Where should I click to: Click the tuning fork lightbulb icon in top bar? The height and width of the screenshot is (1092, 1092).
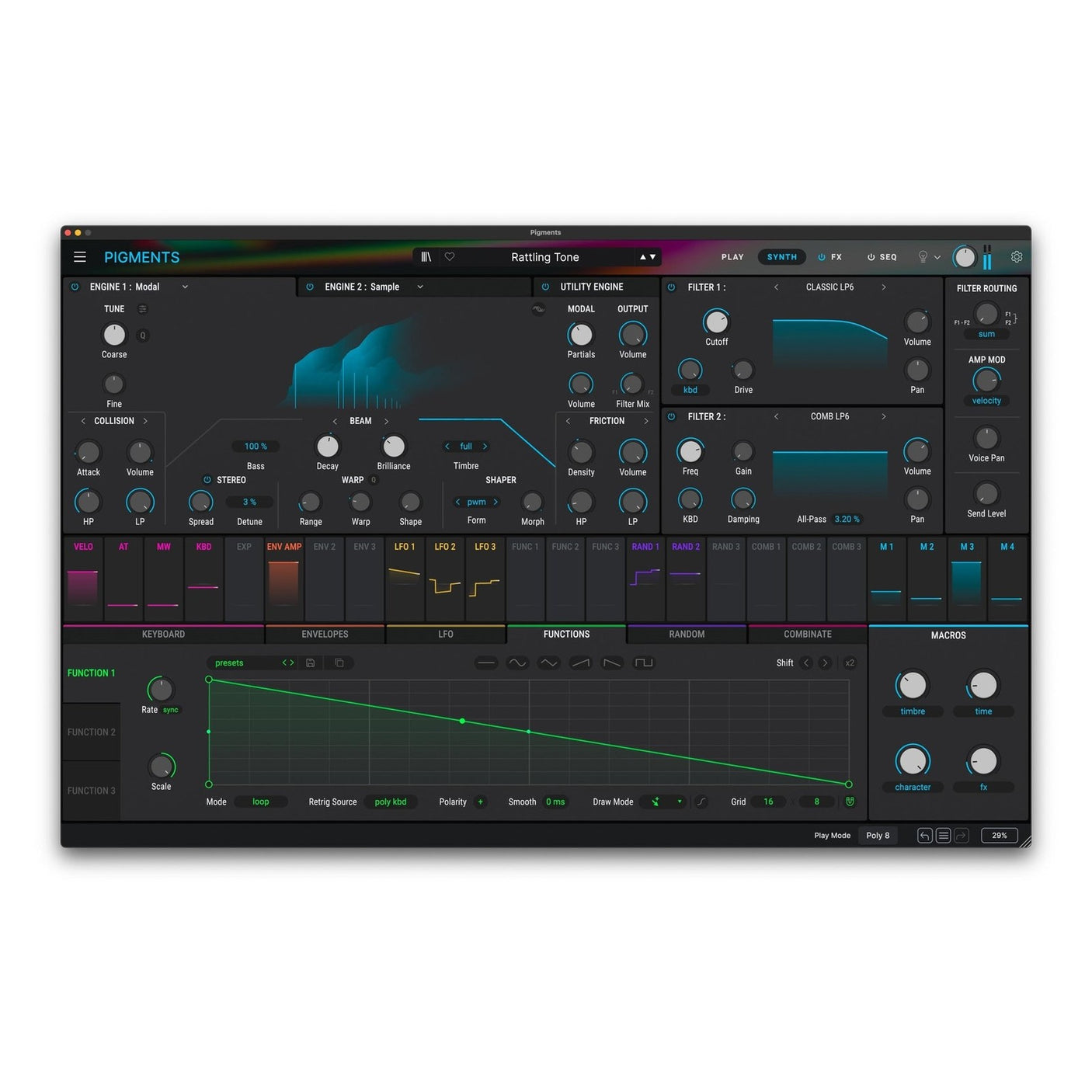coord(923,256)
